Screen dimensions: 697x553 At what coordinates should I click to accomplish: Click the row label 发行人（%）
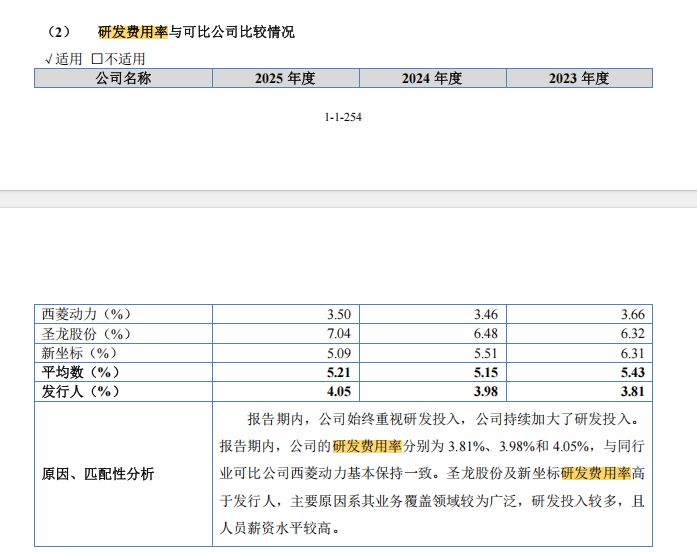tap(80, 392)
